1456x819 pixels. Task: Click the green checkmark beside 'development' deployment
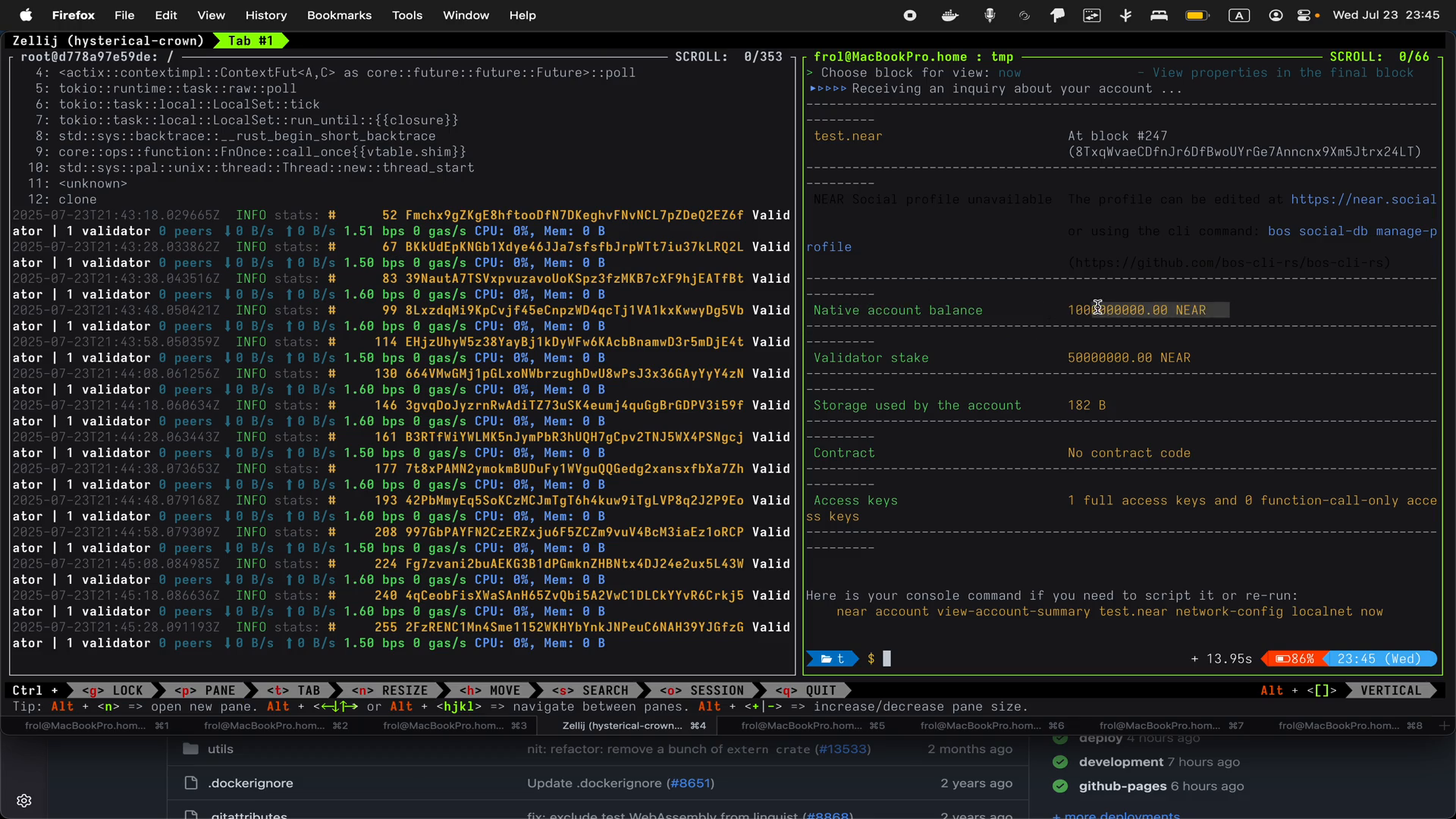pos(1060,762)
